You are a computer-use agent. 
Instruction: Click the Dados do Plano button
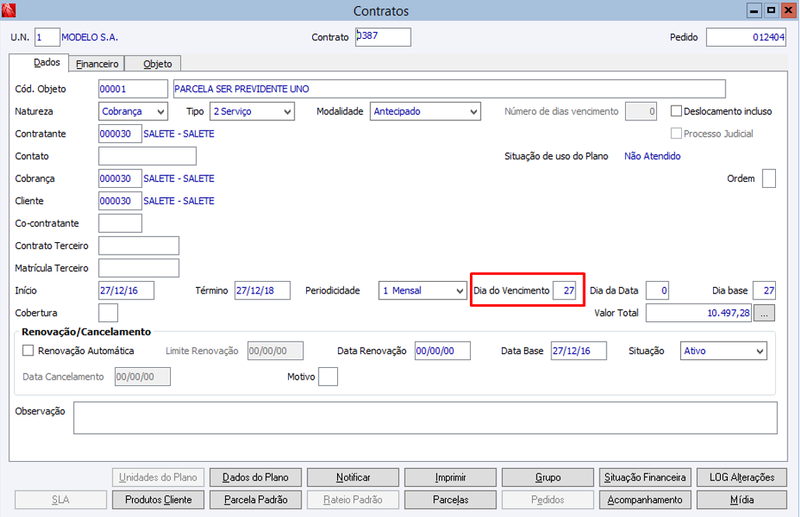tap(256, 477)
